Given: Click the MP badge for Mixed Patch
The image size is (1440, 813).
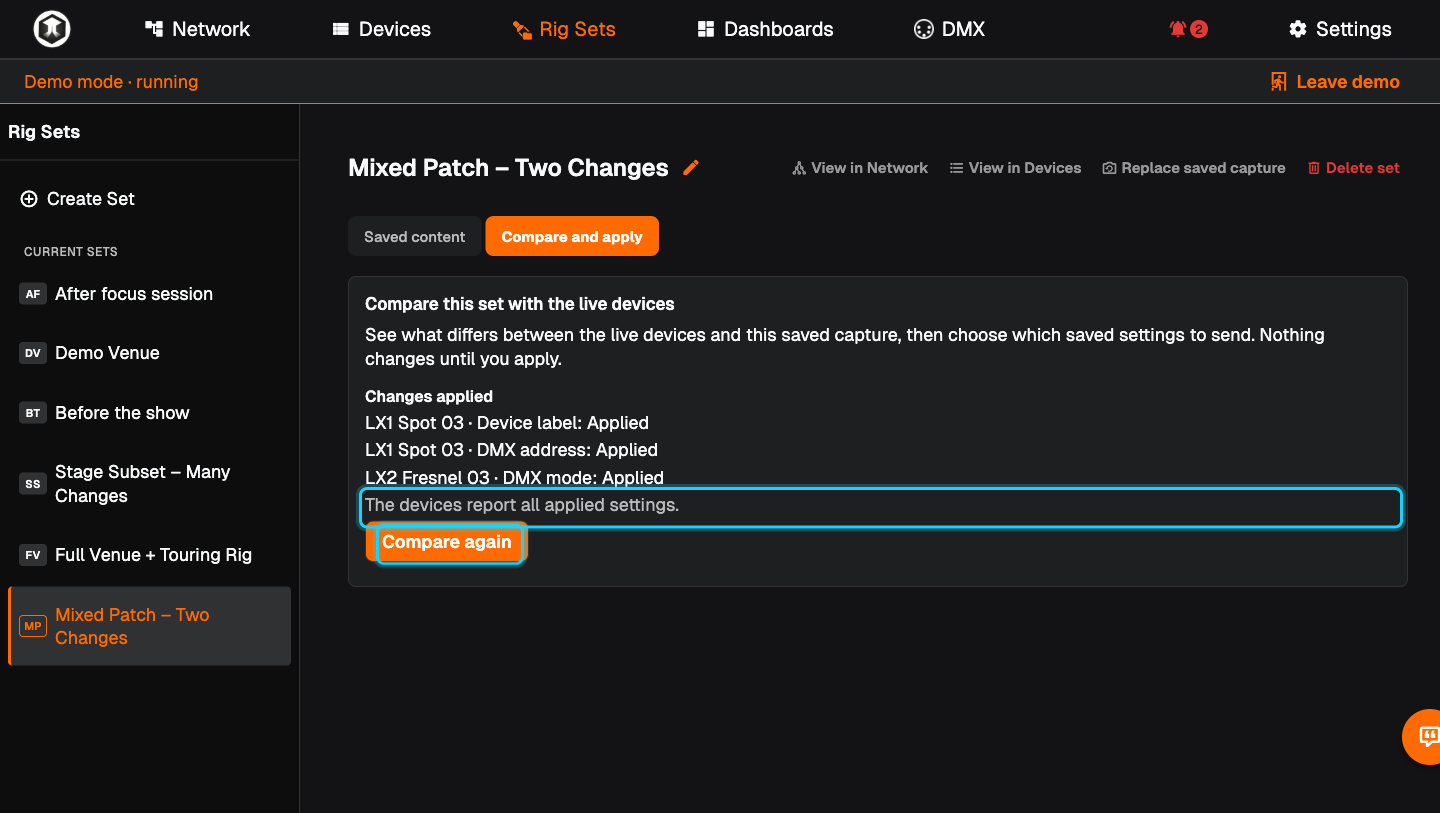Looking at the screenshot, I should [x=33, y=626].
